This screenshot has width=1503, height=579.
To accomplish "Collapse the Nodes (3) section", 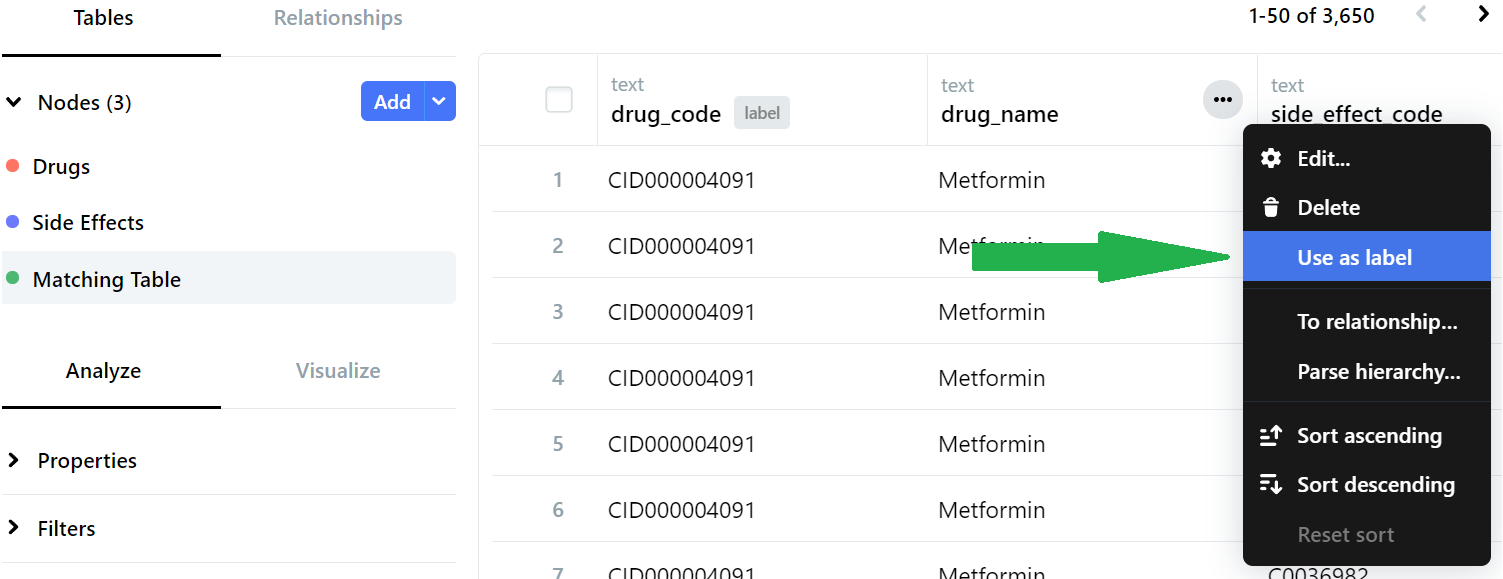I will pos(14,102).
